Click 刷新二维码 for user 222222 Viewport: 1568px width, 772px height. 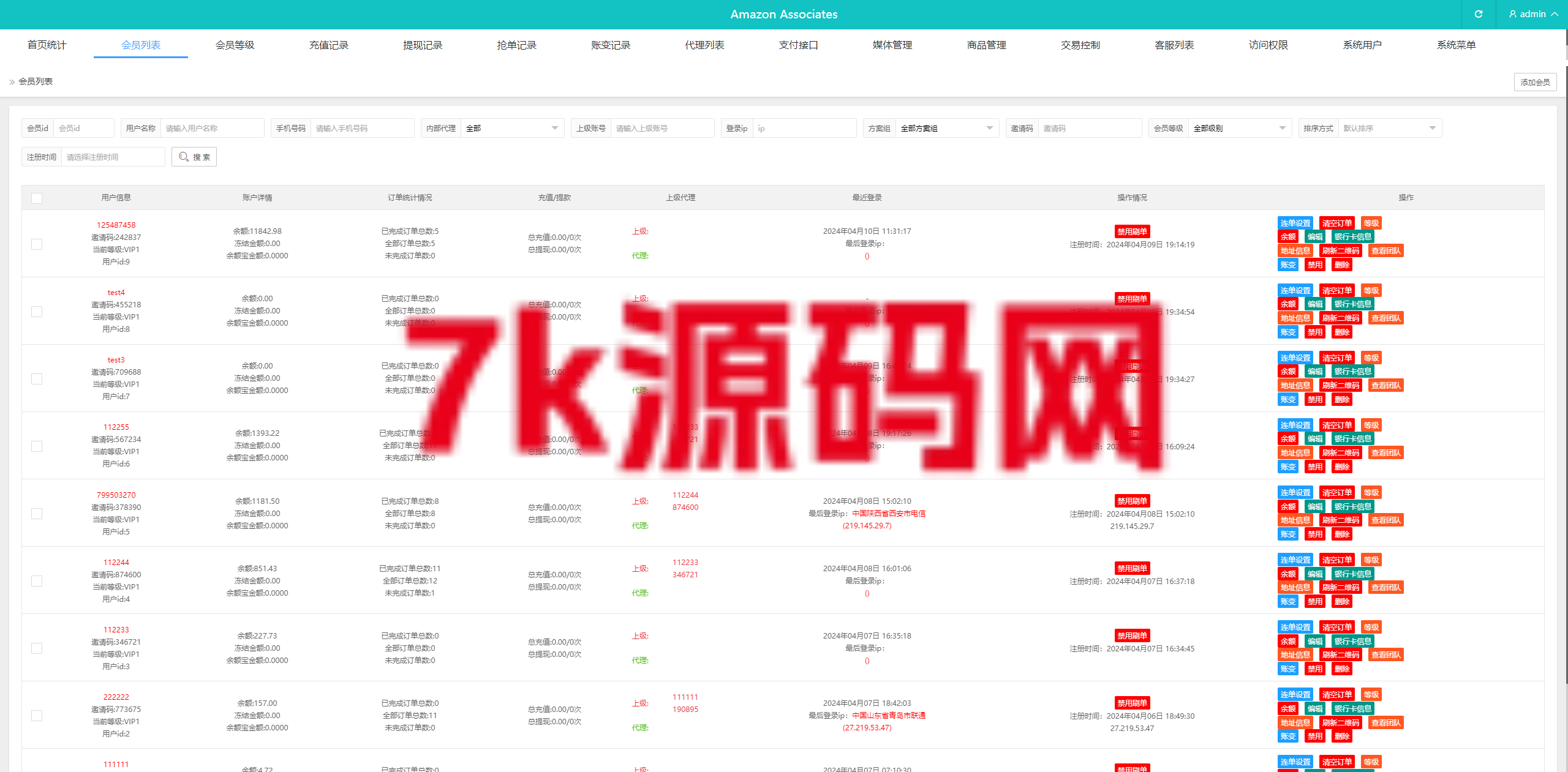point(1340,722)
